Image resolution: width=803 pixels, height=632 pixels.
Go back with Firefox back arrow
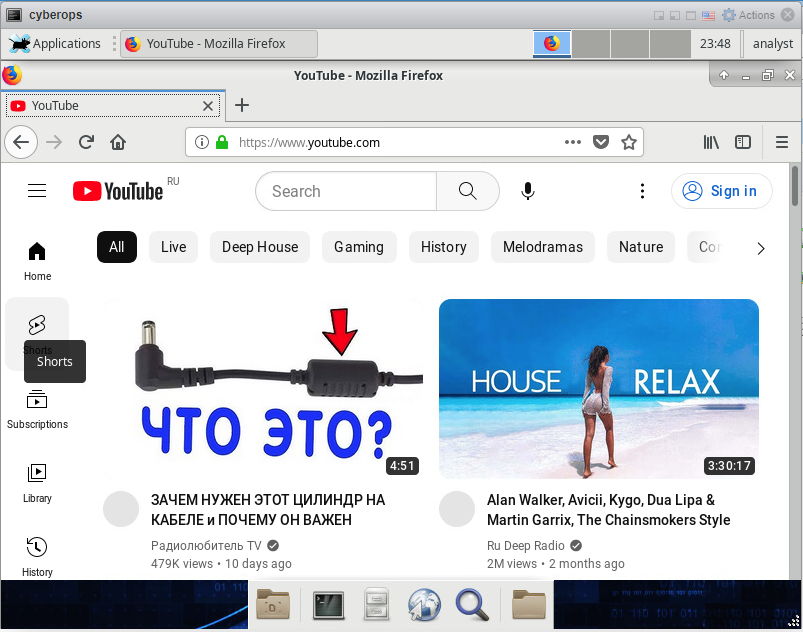[x=21, y=142]
